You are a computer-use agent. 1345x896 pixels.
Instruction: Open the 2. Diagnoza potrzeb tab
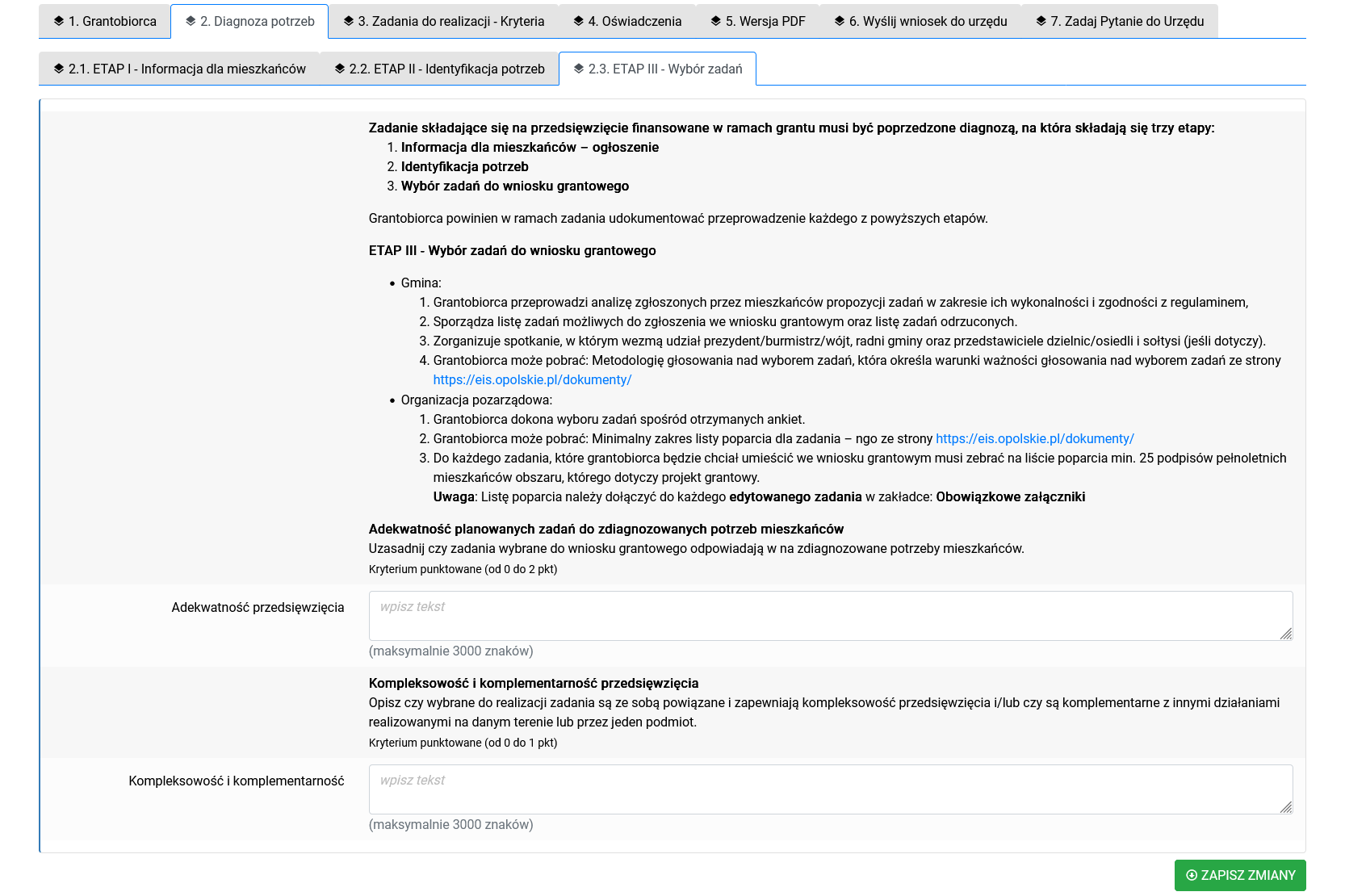coord(249,22)
